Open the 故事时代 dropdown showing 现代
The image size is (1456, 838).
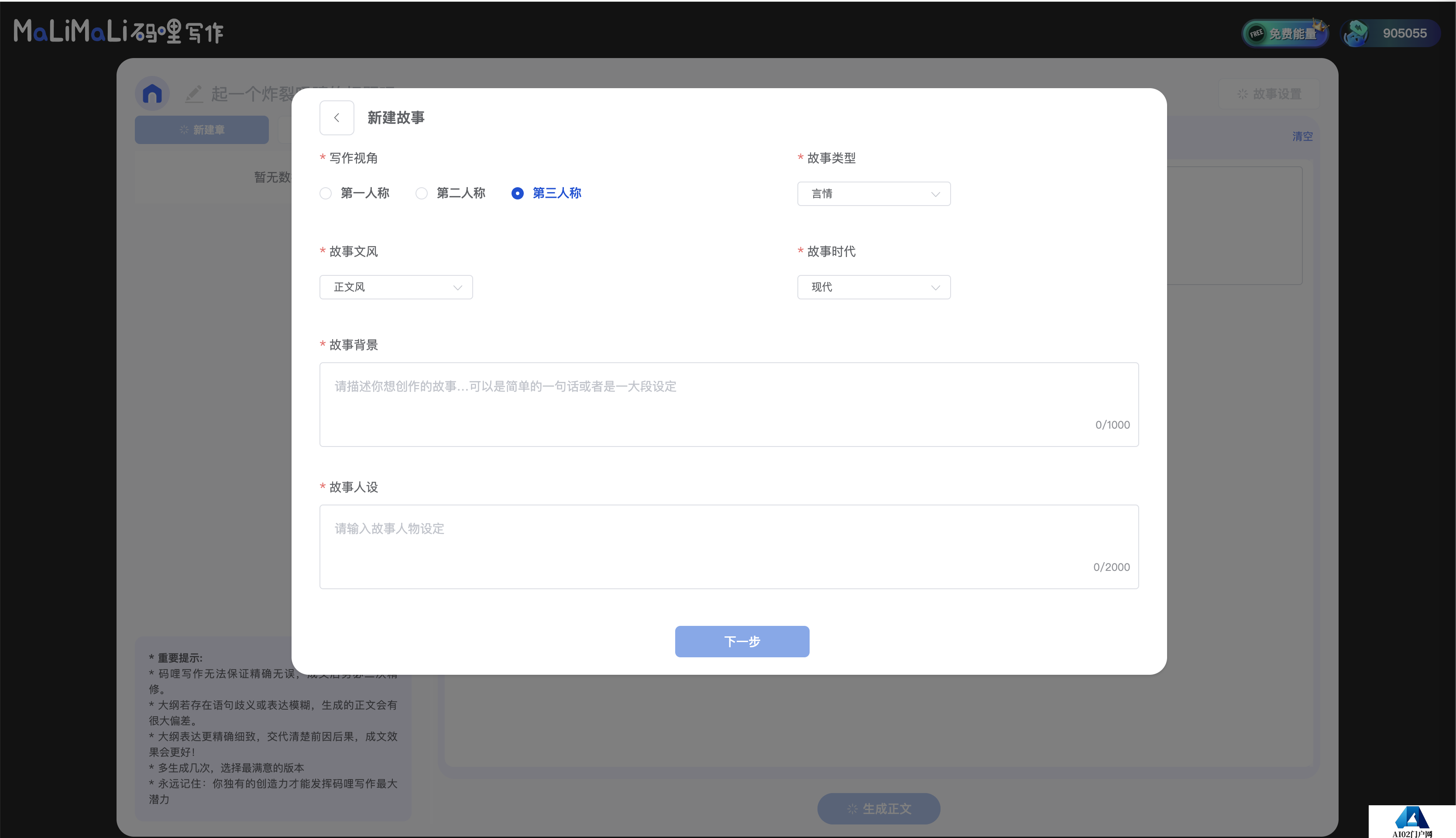tap(874, 287)
